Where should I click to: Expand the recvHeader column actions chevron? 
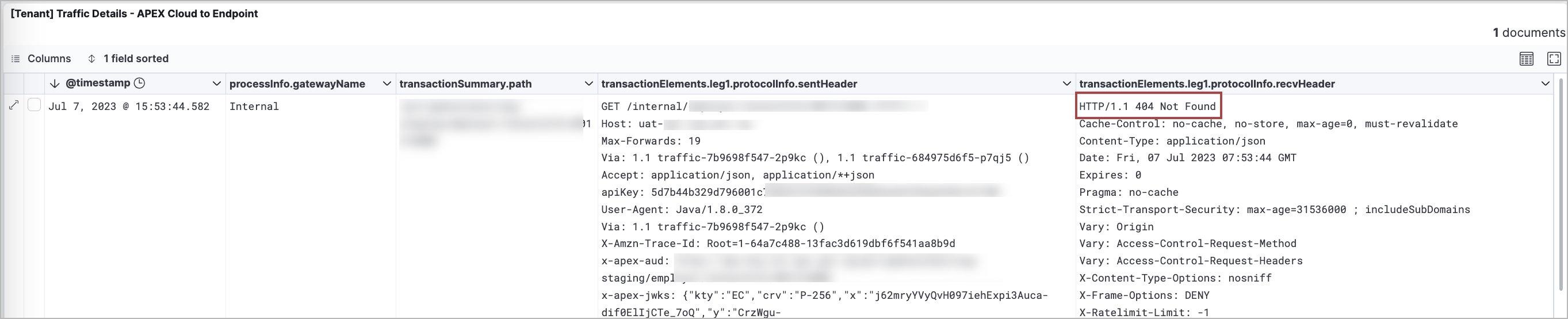point(1545,83)
